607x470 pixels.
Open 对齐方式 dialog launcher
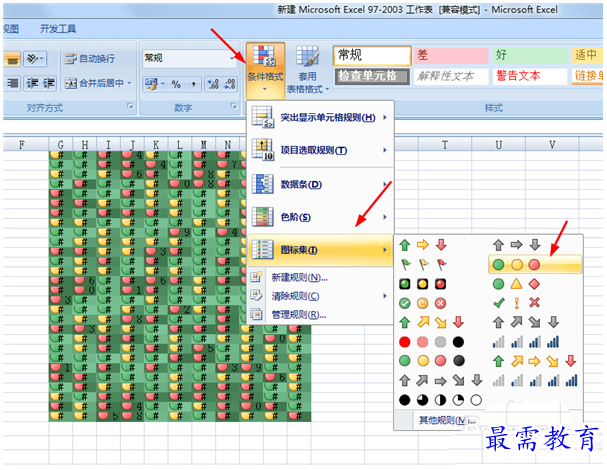pos(130,105)
